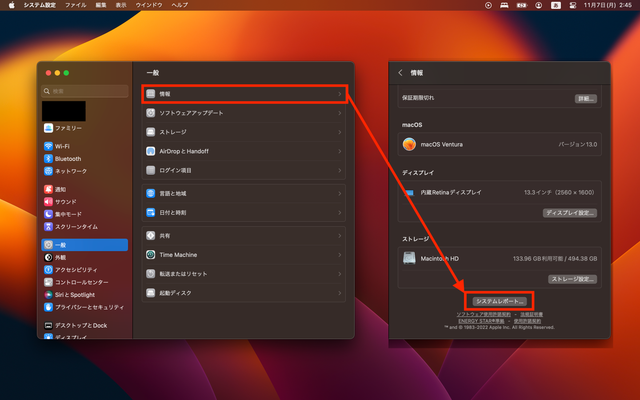Expand ストレージ row chevron in 一般
This screenshot has height=400, width=640.
340,132
